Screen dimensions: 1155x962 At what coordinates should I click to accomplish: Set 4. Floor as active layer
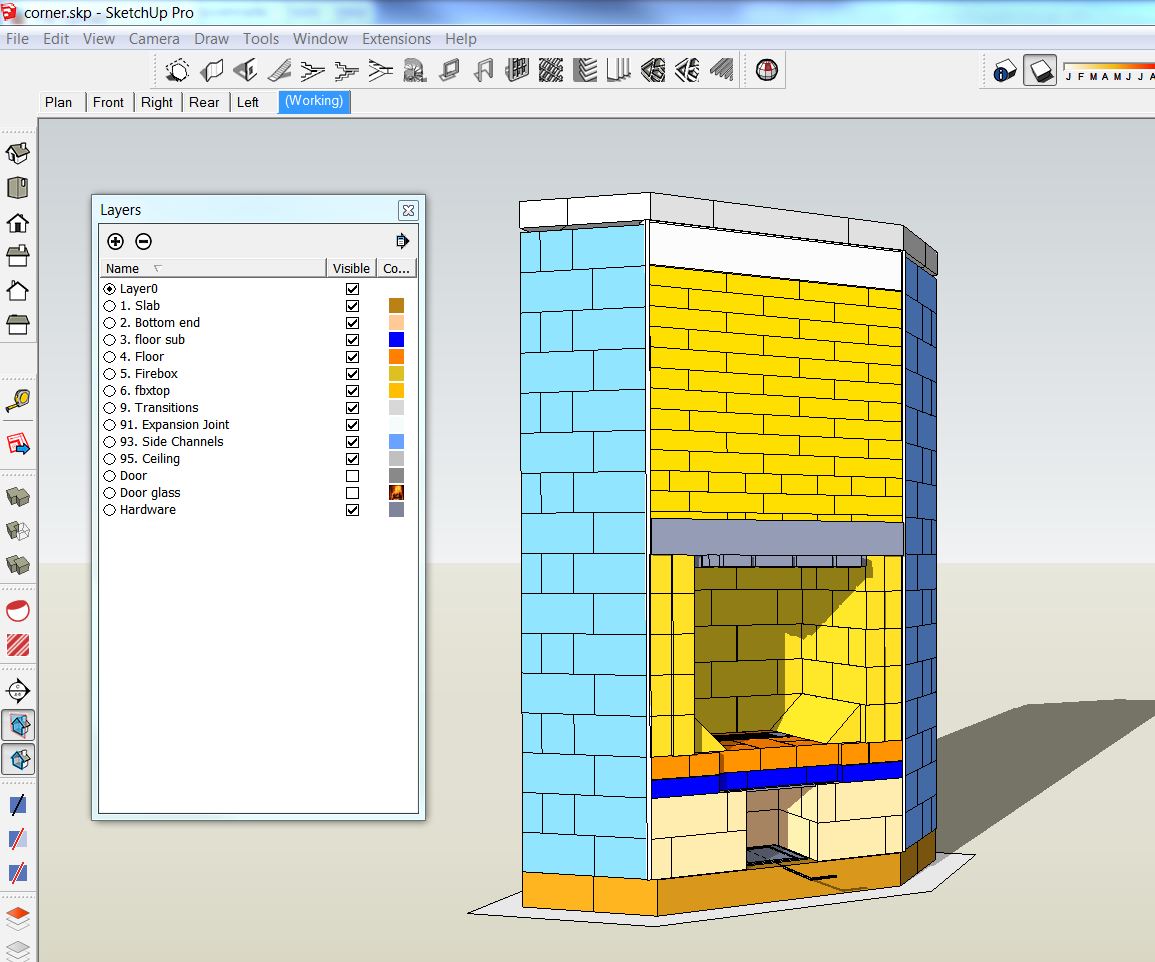109,357
